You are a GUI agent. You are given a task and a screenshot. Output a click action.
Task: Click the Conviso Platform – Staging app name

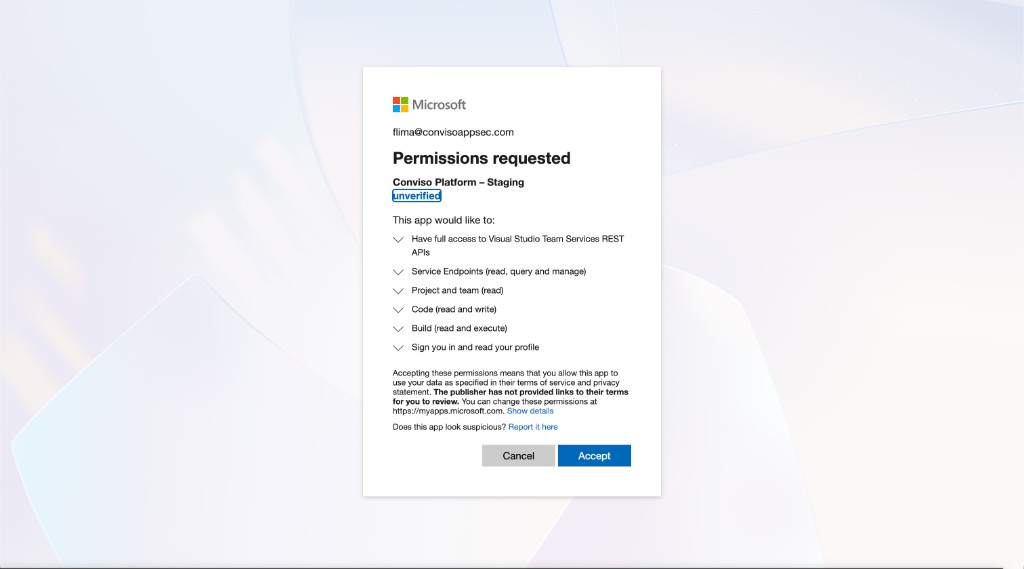(458, 182)
